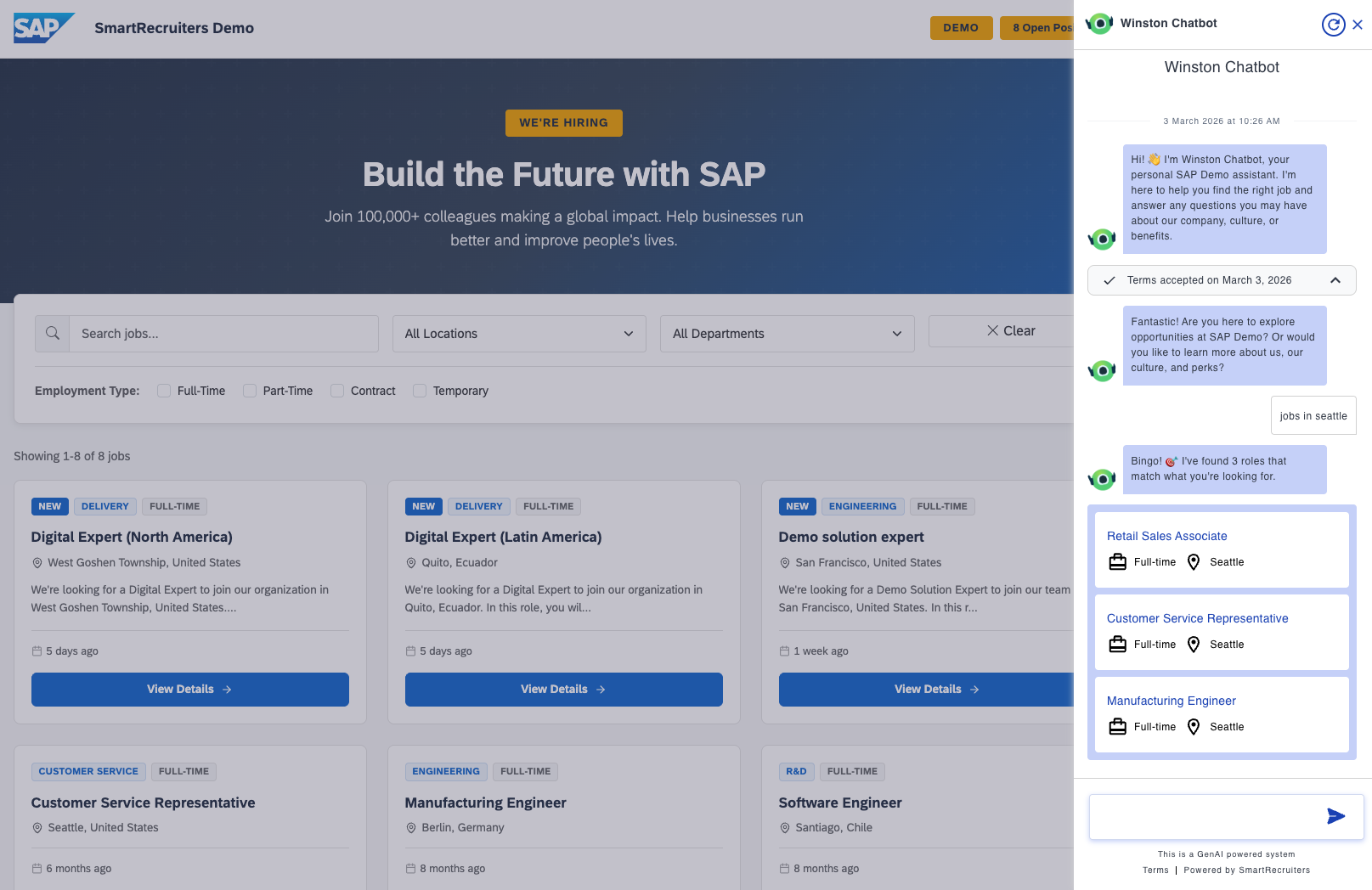Image resolution: width=1372 pixels, height=890 pixels.
Task: Enable the Full-Time employment checkbox
Action: pos(164,391)
